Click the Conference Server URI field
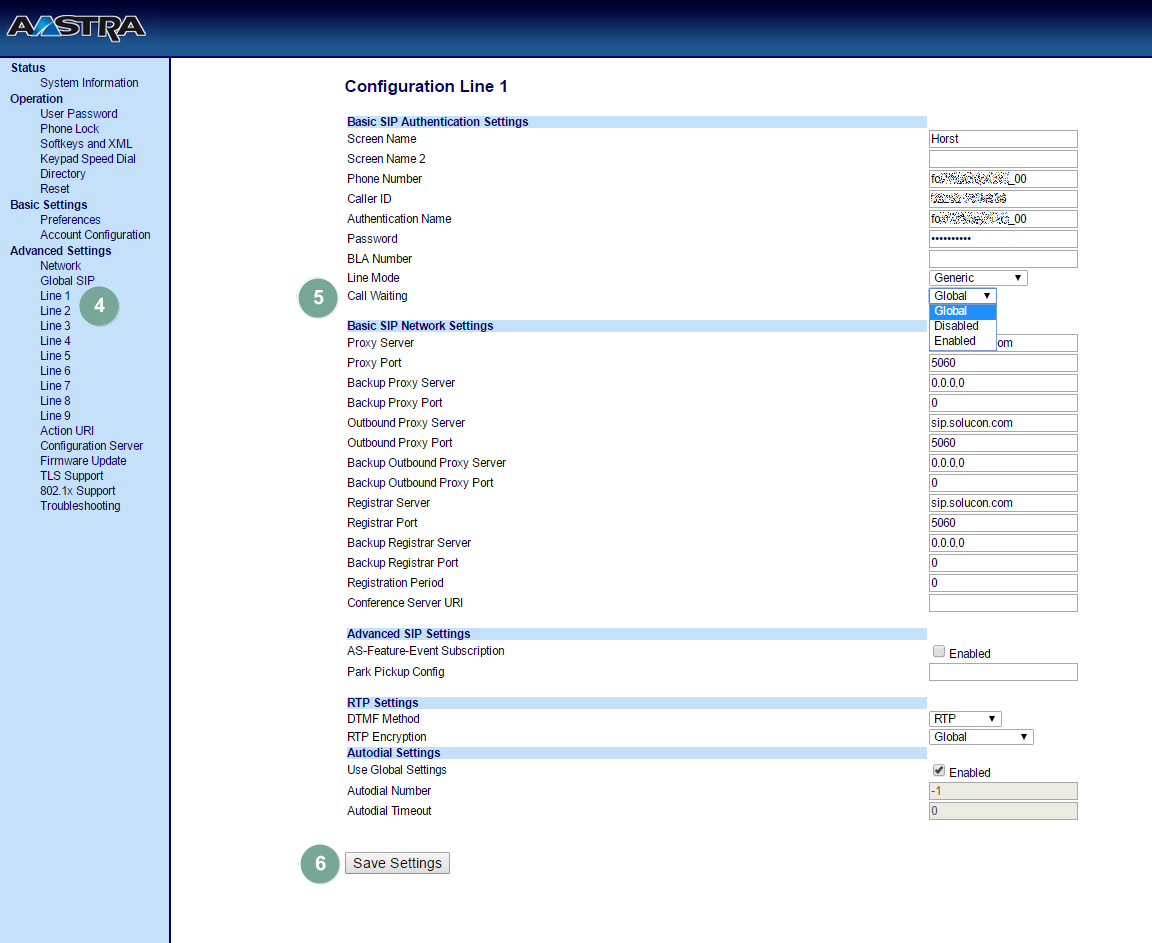This screenshot has height=943, width=1152. point(1002,603)
